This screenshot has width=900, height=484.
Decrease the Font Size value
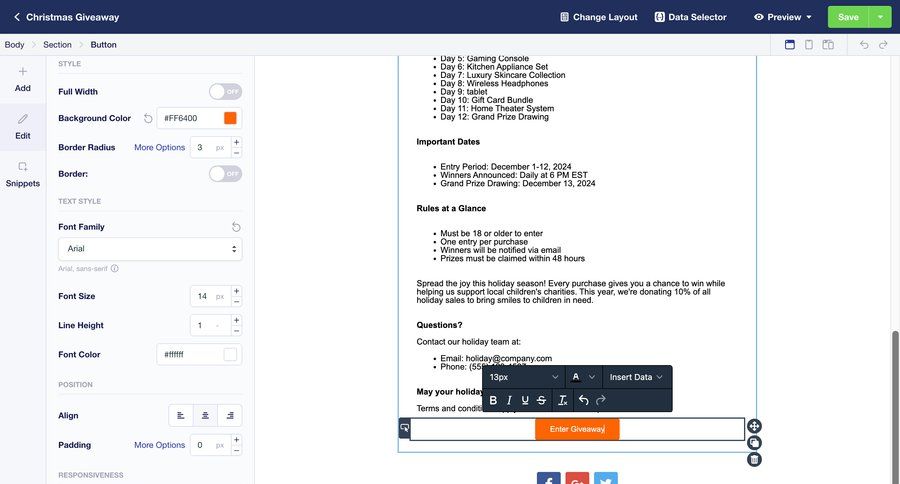[236, 301]
